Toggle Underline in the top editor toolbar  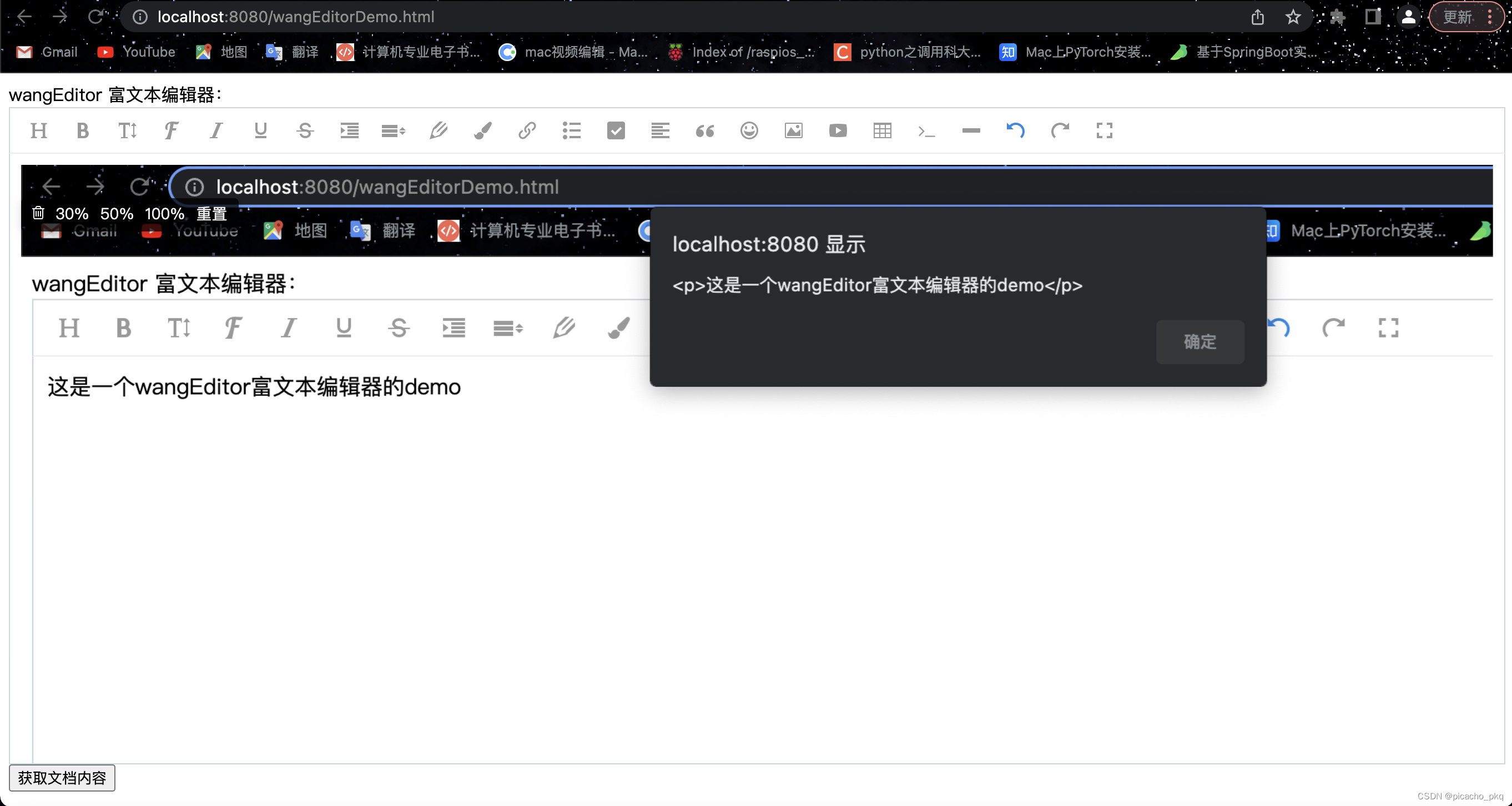click(261, 130)
